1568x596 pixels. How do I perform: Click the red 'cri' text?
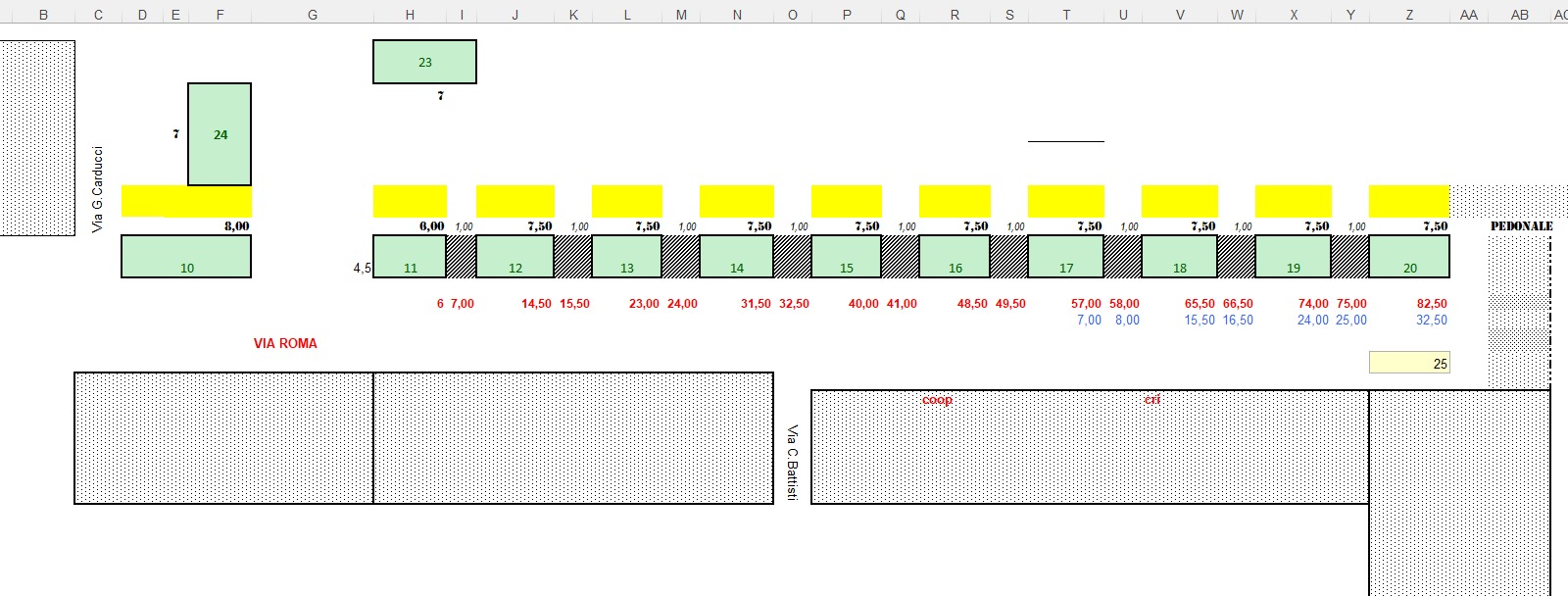point(1152,400)
